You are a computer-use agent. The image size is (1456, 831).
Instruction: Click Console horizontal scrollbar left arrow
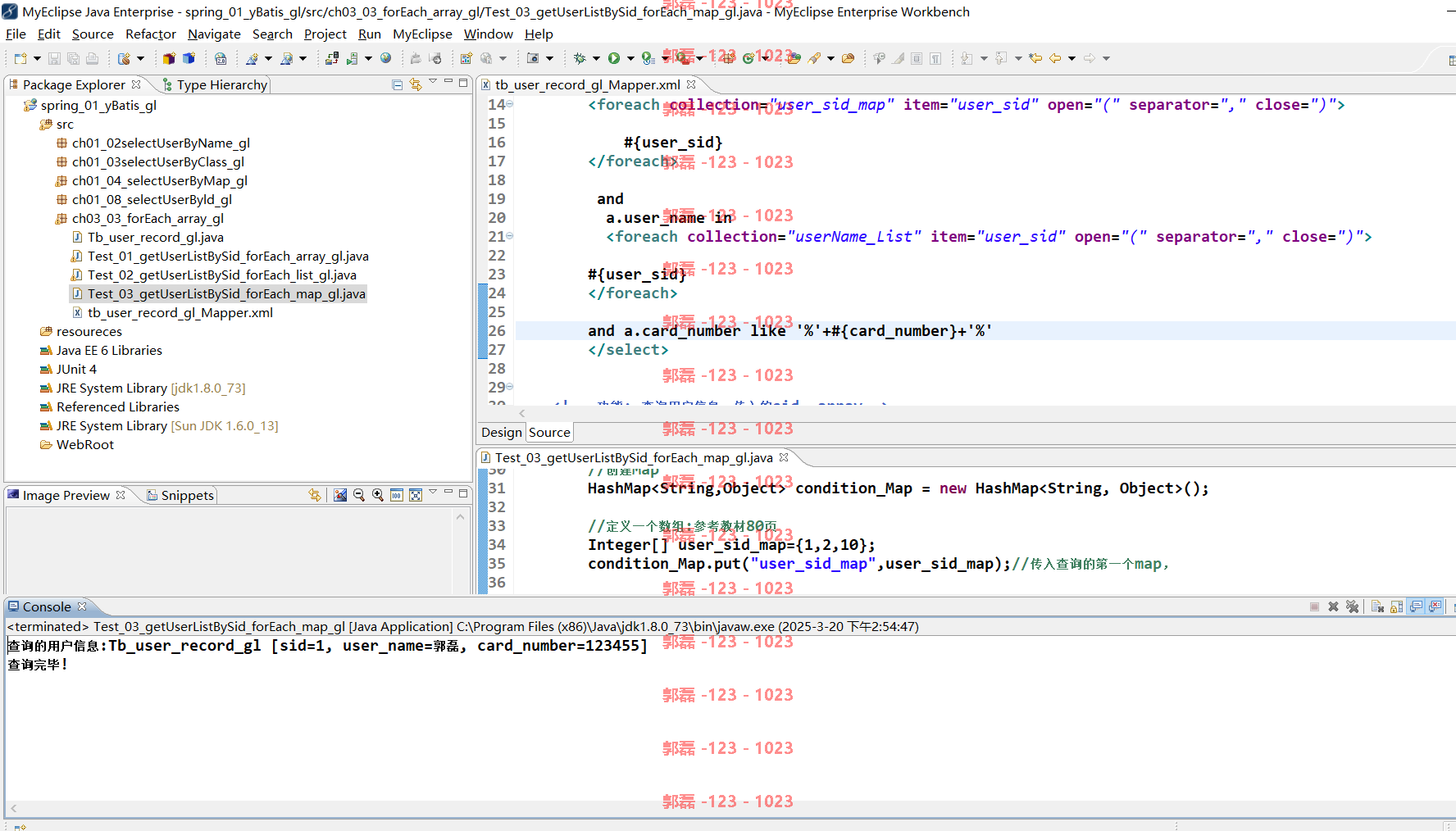click(14, 808)
